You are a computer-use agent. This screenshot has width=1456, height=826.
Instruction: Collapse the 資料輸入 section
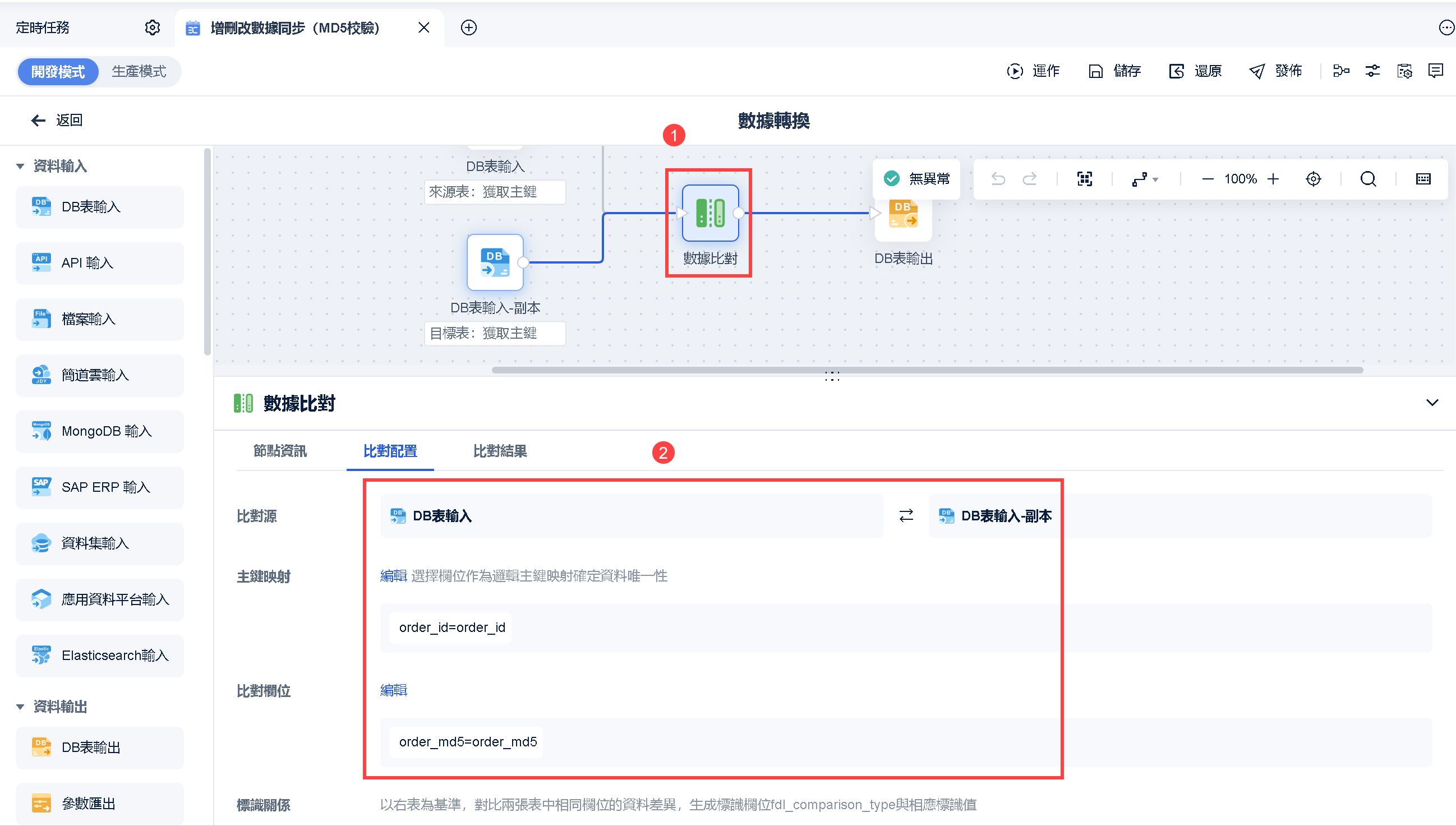[x=20, y=166]
